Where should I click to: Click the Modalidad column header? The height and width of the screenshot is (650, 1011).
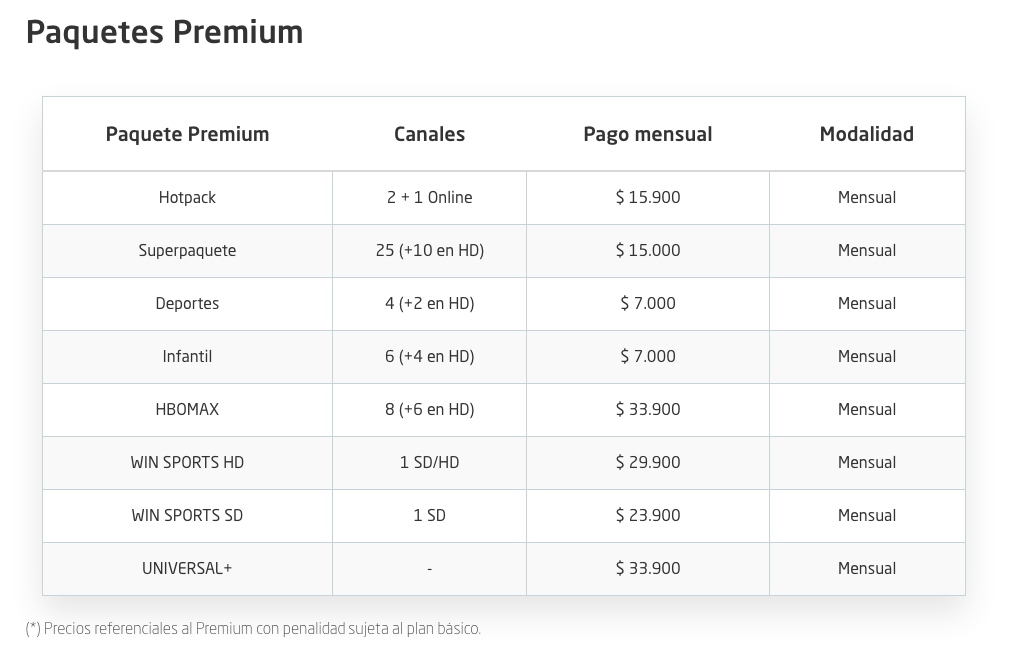click(867, 134)
